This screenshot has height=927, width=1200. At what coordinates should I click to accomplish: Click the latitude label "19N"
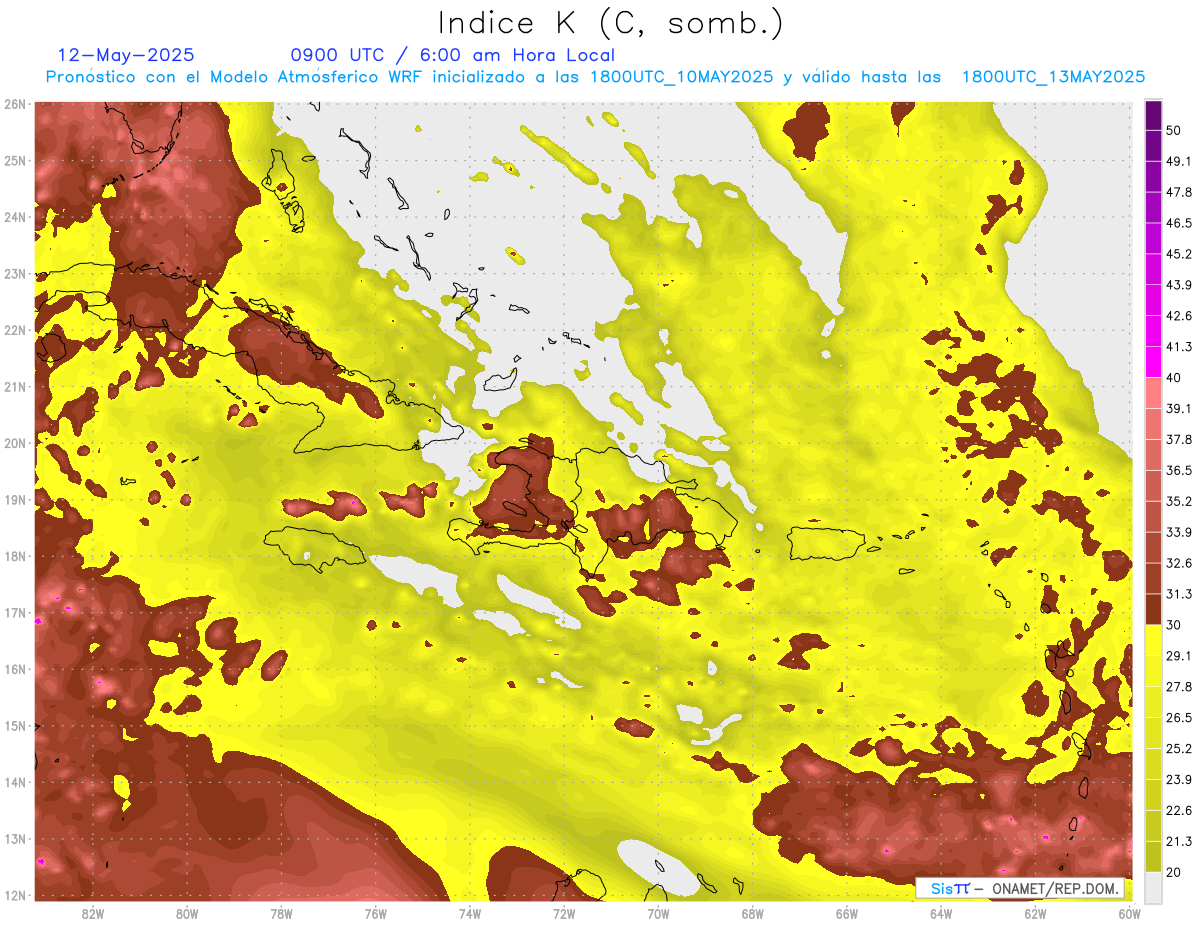(15, 500)
